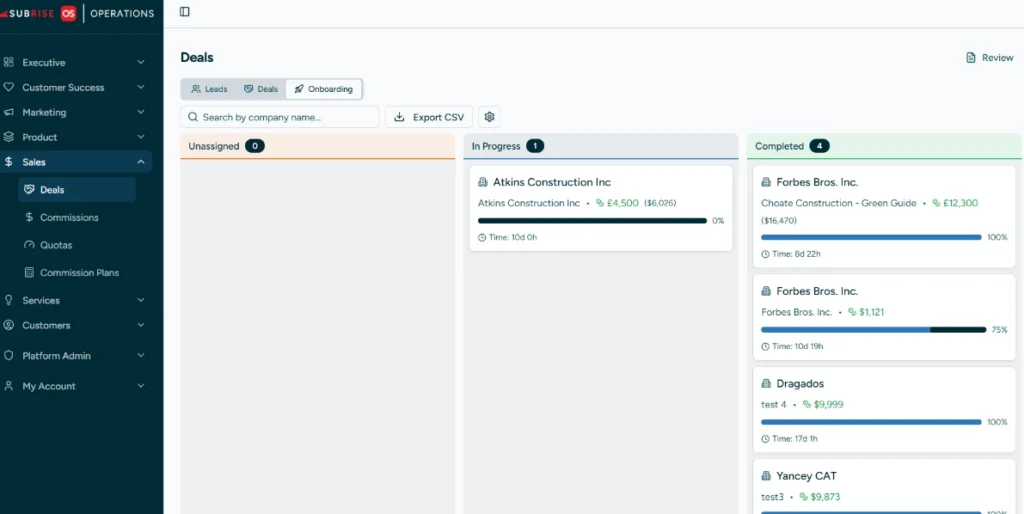Click the building icon on Yancey CAT card
Viewport: 1024px width, 514px height.
pos(766,476)
